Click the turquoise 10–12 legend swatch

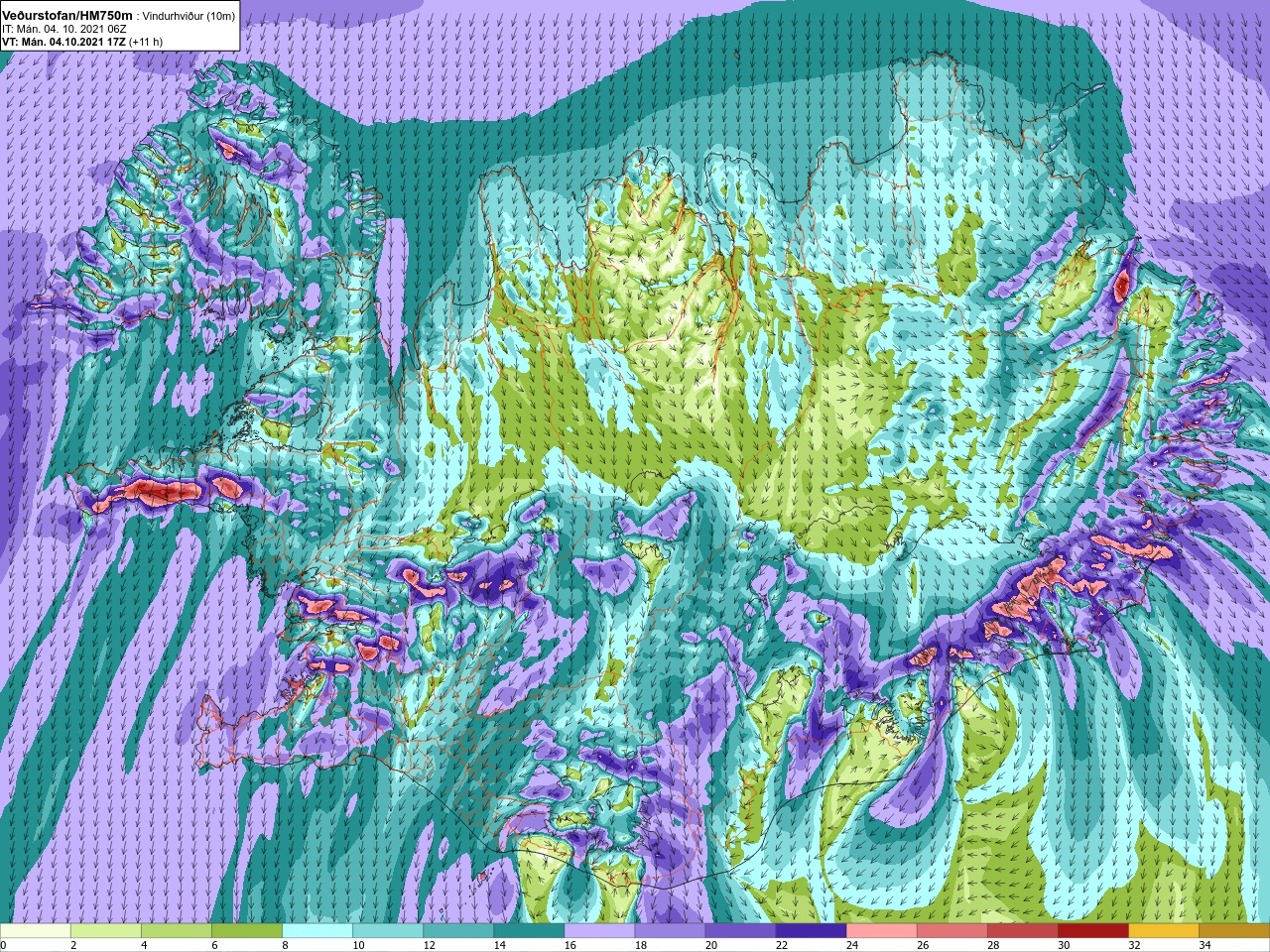[388, 931]
